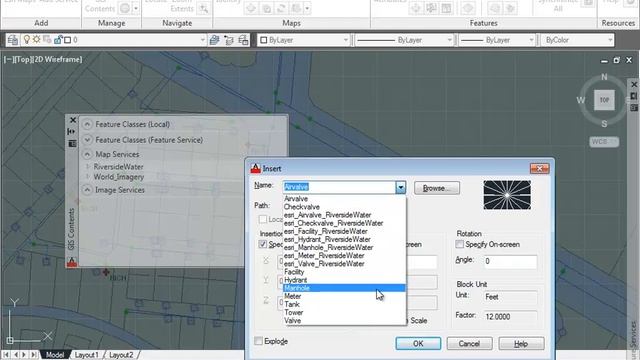Toggle the layer lightbulb on/off icon

tap(27, 40)
